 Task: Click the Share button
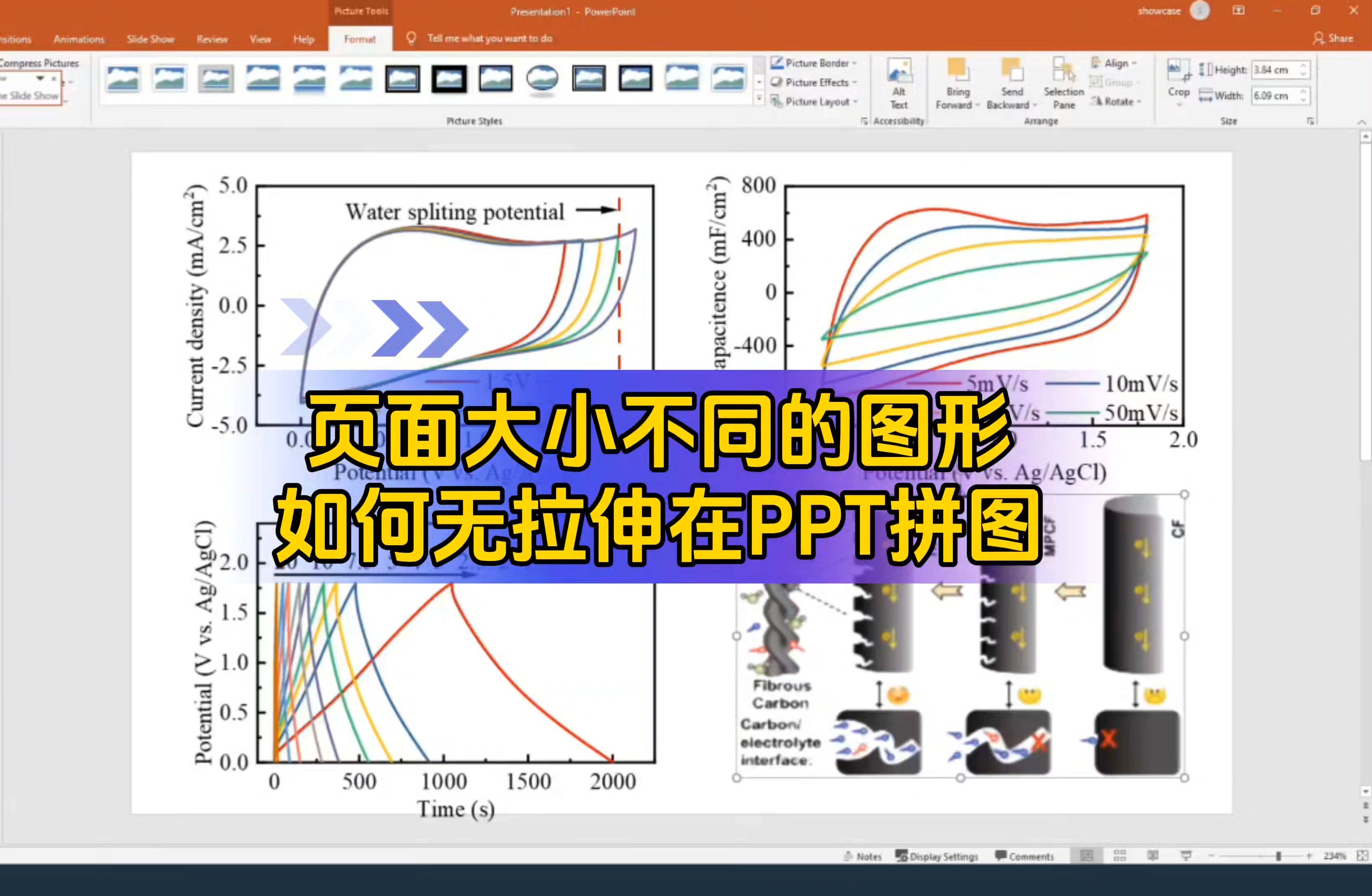[x=1333, y=38]
